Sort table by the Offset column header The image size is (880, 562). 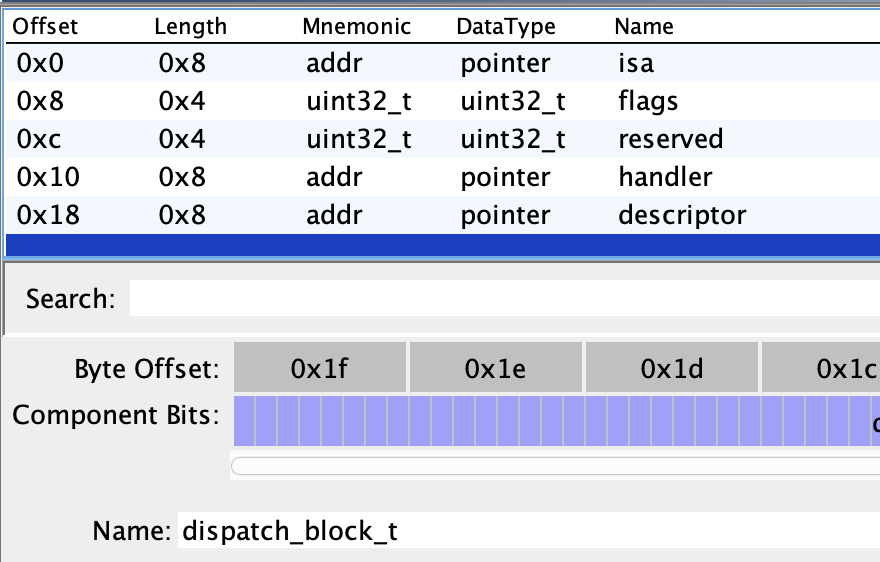pos(44,27)
